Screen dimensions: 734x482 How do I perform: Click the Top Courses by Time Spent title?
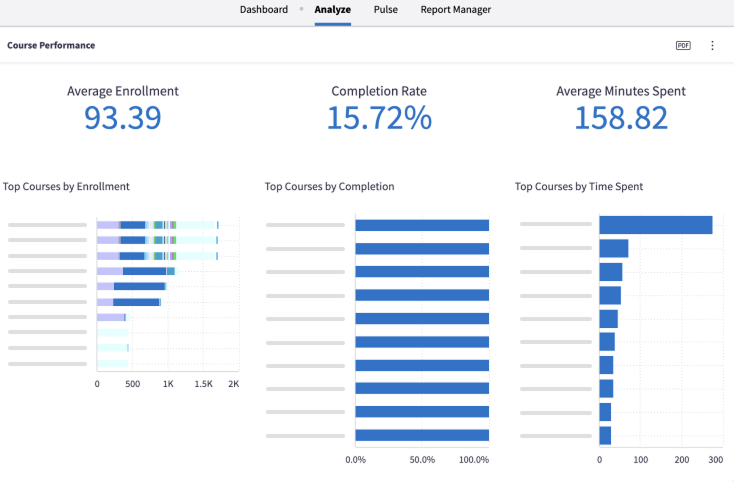pos(579,186)
